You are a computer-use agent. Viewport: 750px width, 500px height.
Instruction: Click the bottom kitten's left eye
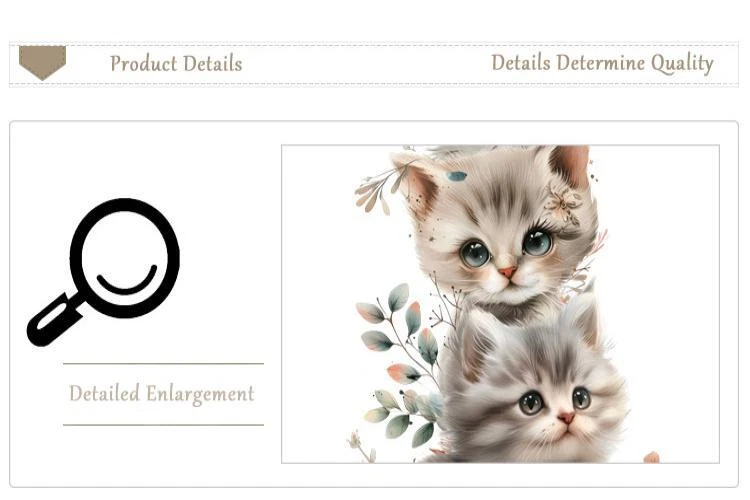[x=530, y=403]
